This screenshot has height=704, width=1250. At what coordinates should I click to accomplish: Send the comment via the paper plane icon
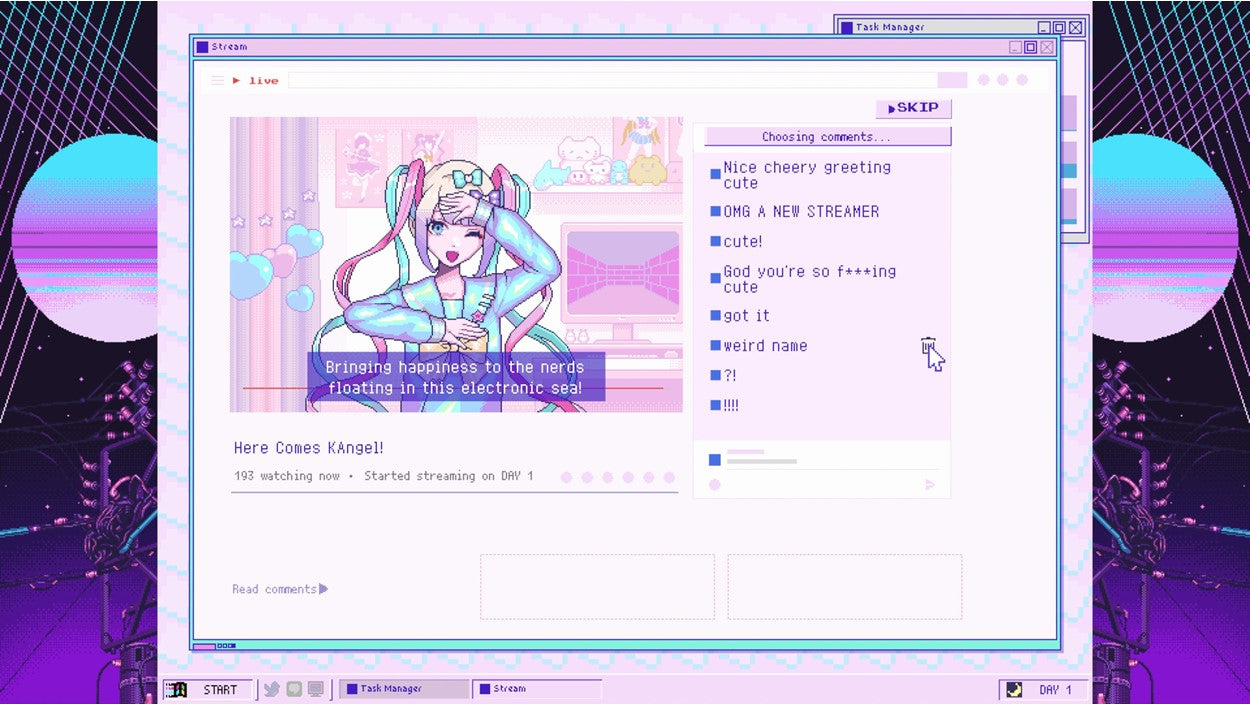(x=929, y=484)
